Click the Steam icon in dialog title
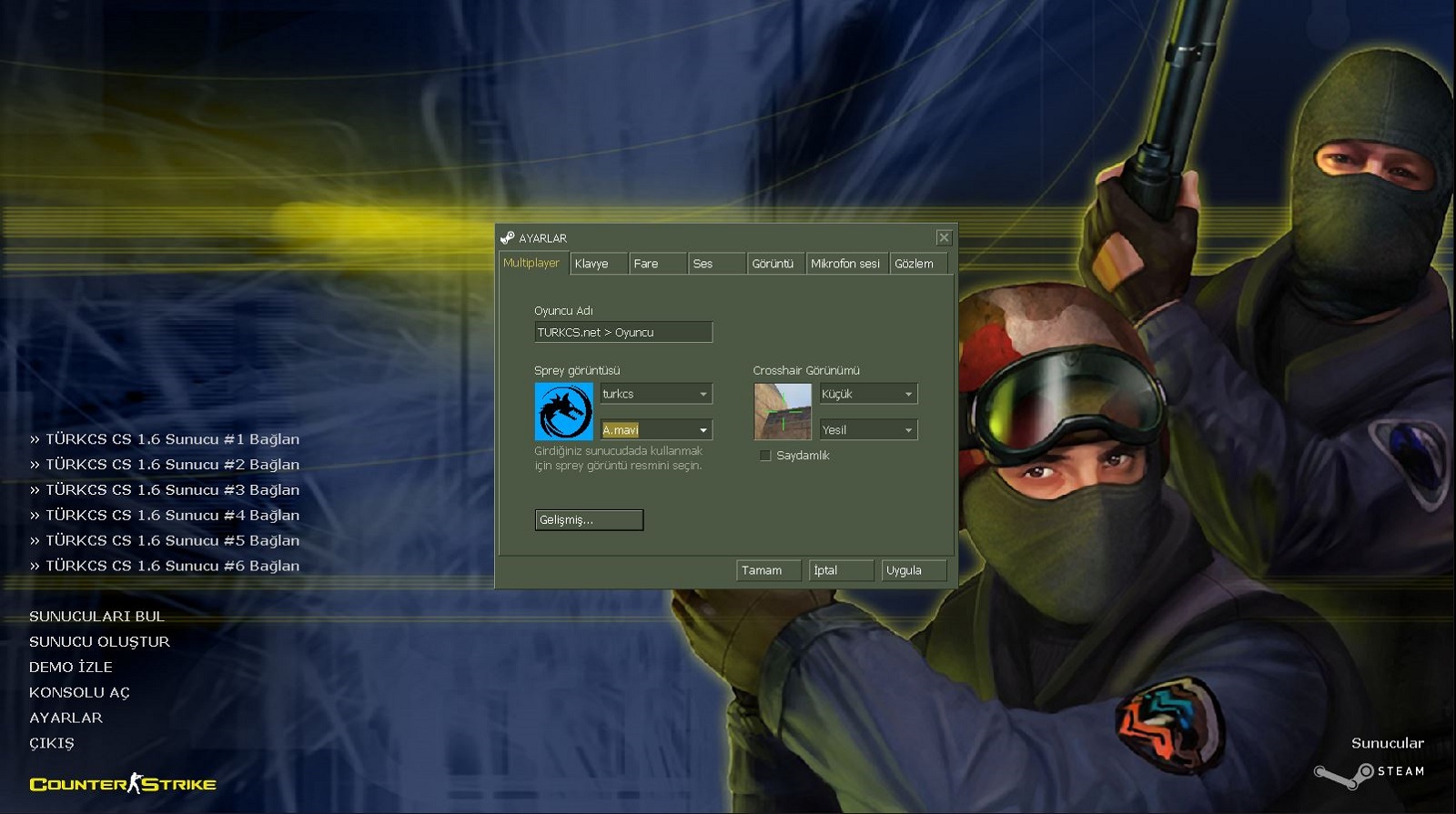This screenshot has height=814, width=1456. 508,238
